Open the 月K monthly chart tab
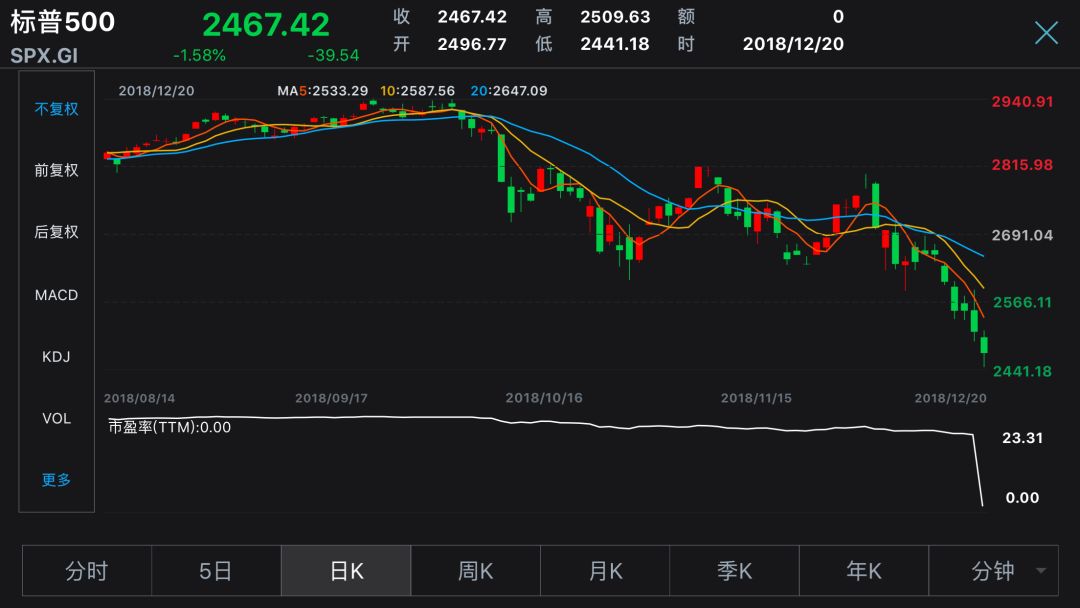Image resolution: width=1080 pixels, height=608 pixels. pyautogui.click(x=605, y=570)
